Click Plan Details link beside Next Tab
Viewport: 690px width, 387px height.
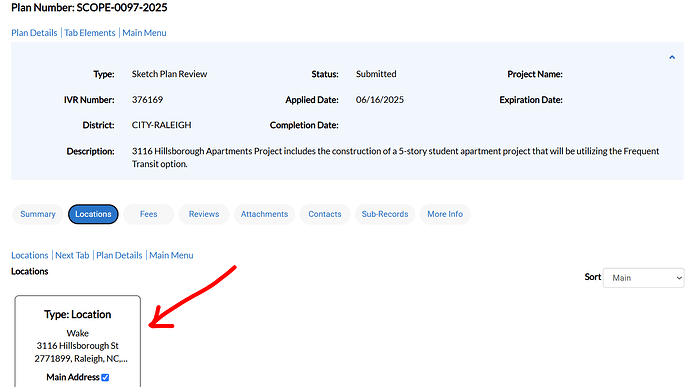(x=119, y=255)
